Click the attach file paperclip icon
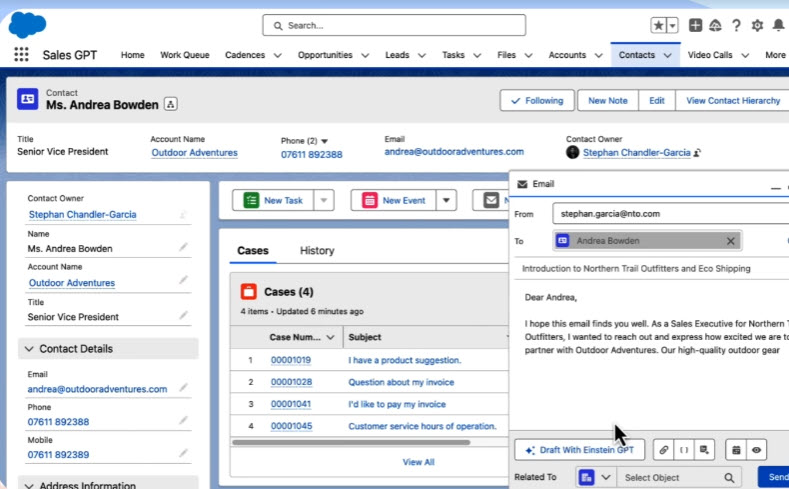789x489 pixels. 663,450
